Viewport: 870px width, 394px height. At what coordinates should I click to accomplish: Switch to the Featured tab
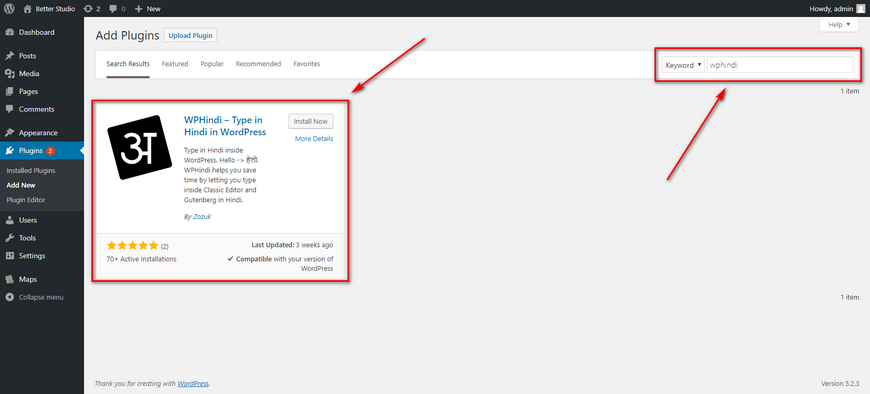(175, 64)
